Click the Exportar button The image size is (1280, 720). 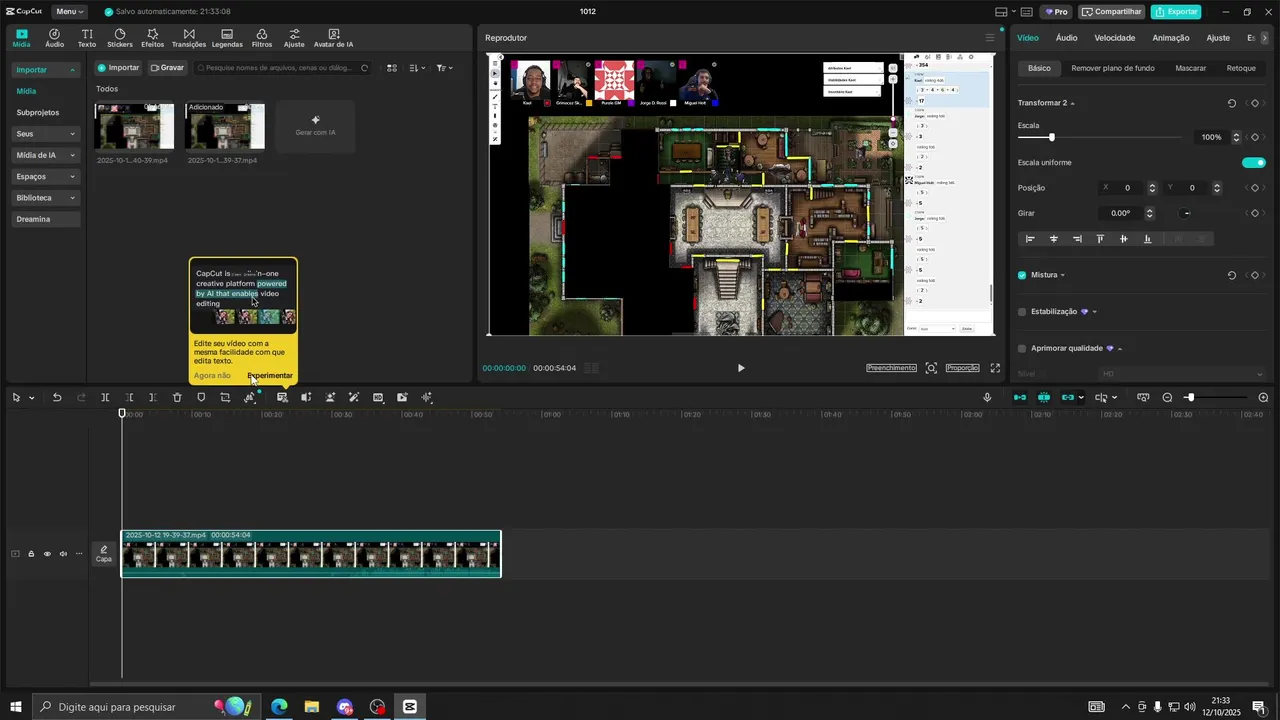1176,12
